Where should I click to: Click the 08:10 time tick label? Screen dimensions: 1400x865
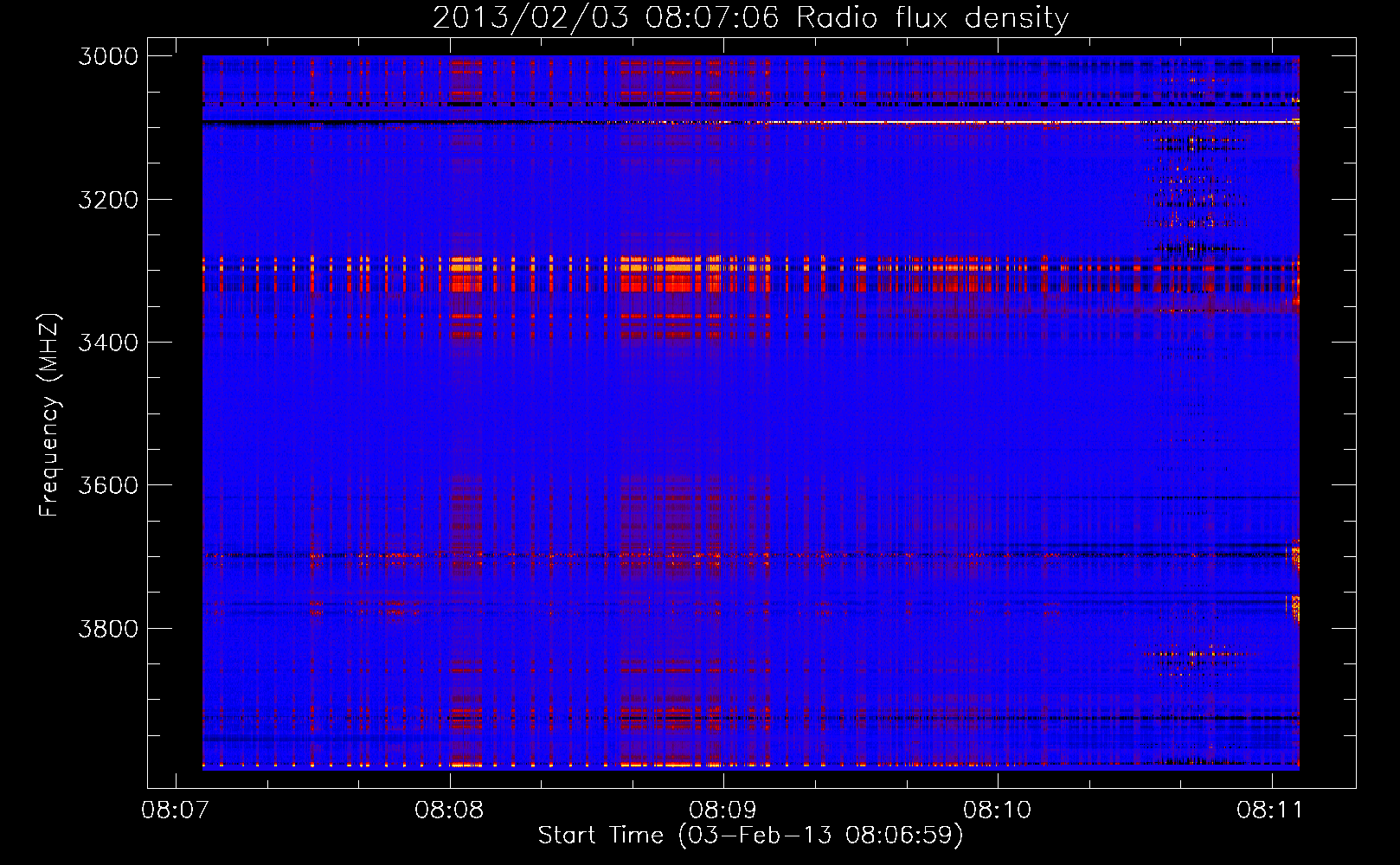(x=998, y=811)
